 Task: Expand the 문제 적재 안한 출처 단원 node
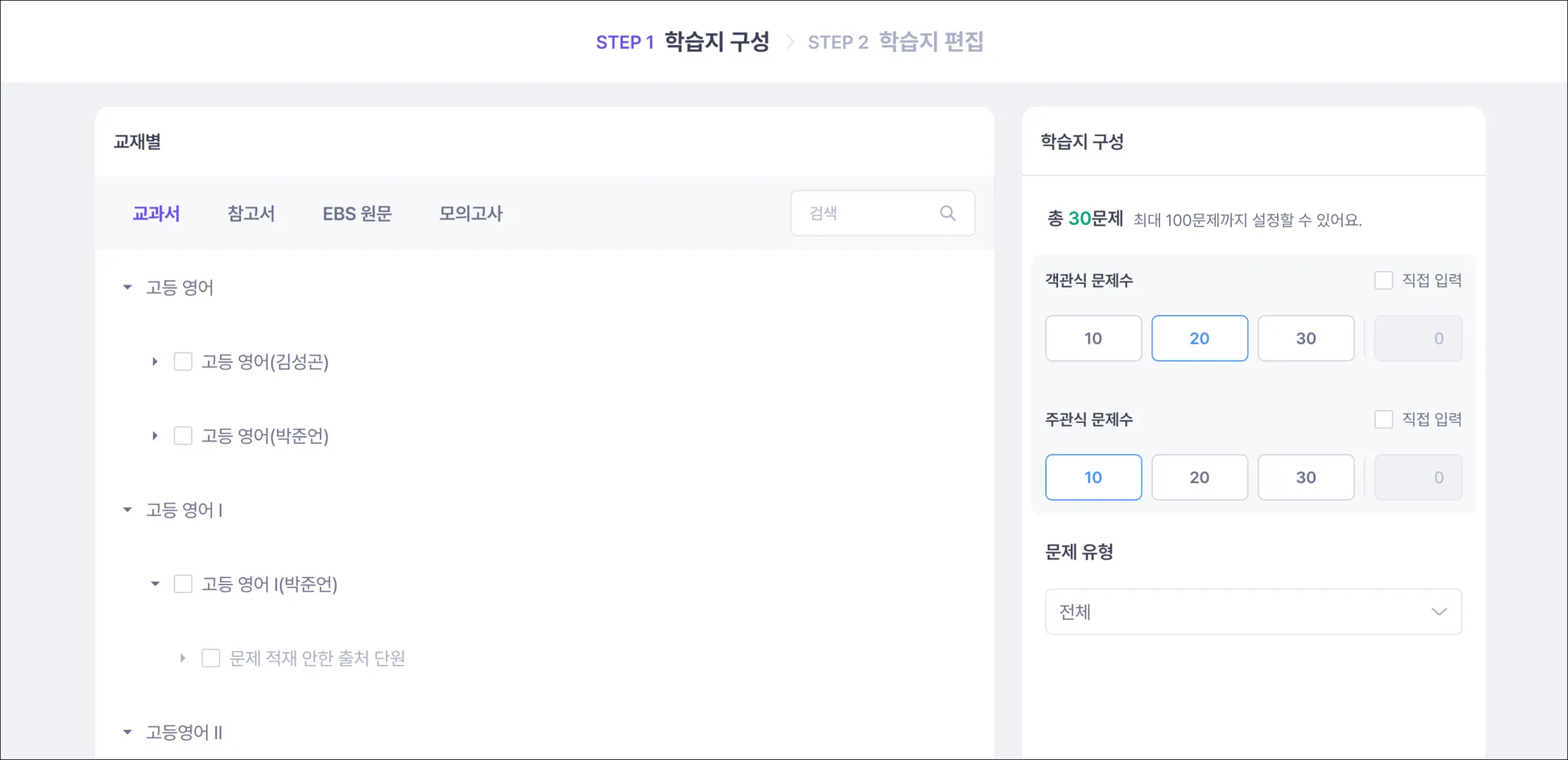tap(182, 659)
